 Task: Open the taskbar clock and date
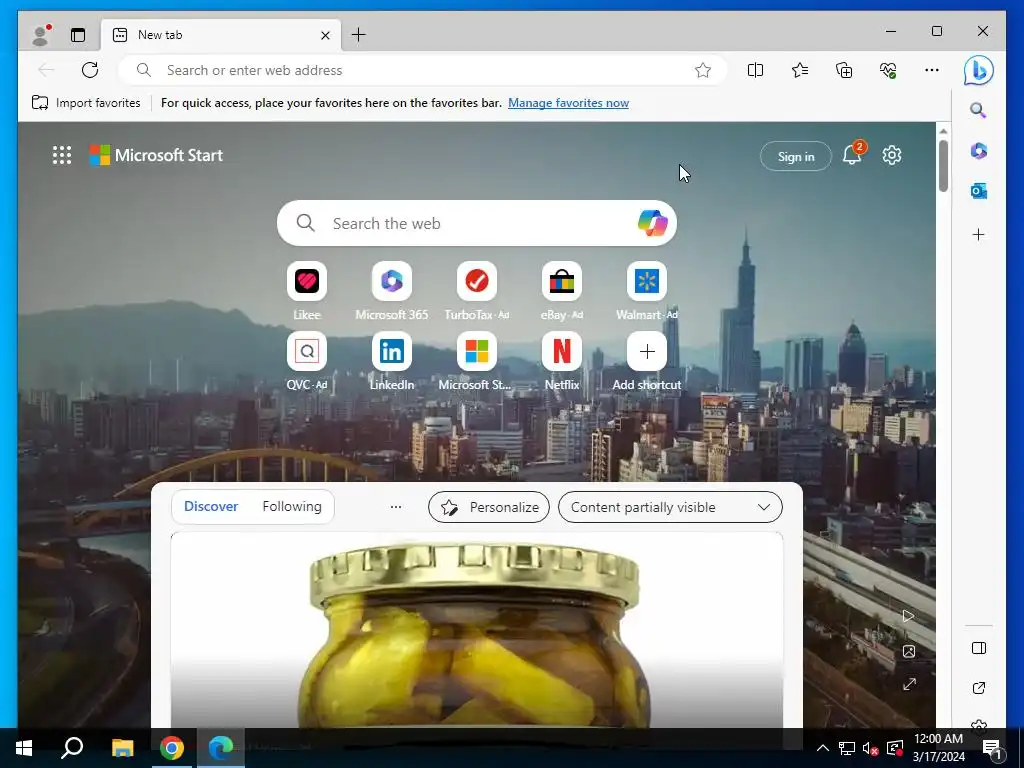pos(938,748)
